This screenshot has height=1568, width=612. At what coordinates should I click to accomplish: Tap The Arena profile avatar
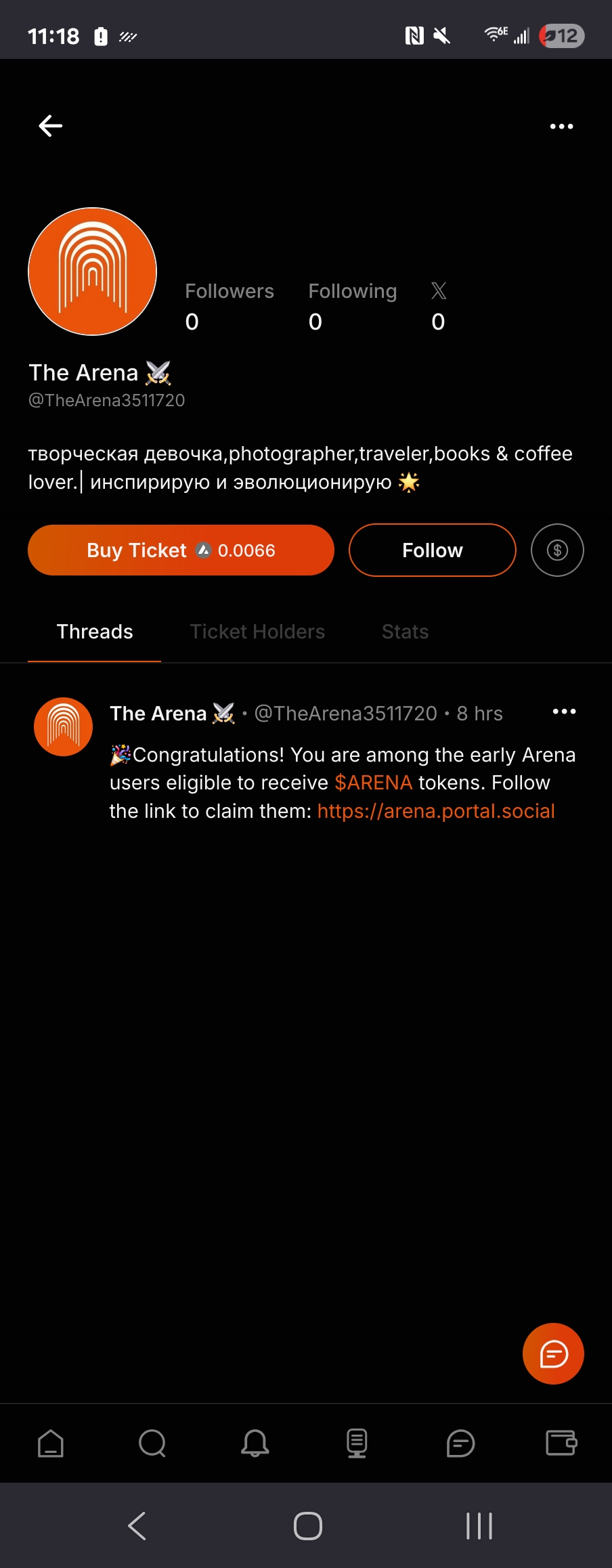pos(93,271)
